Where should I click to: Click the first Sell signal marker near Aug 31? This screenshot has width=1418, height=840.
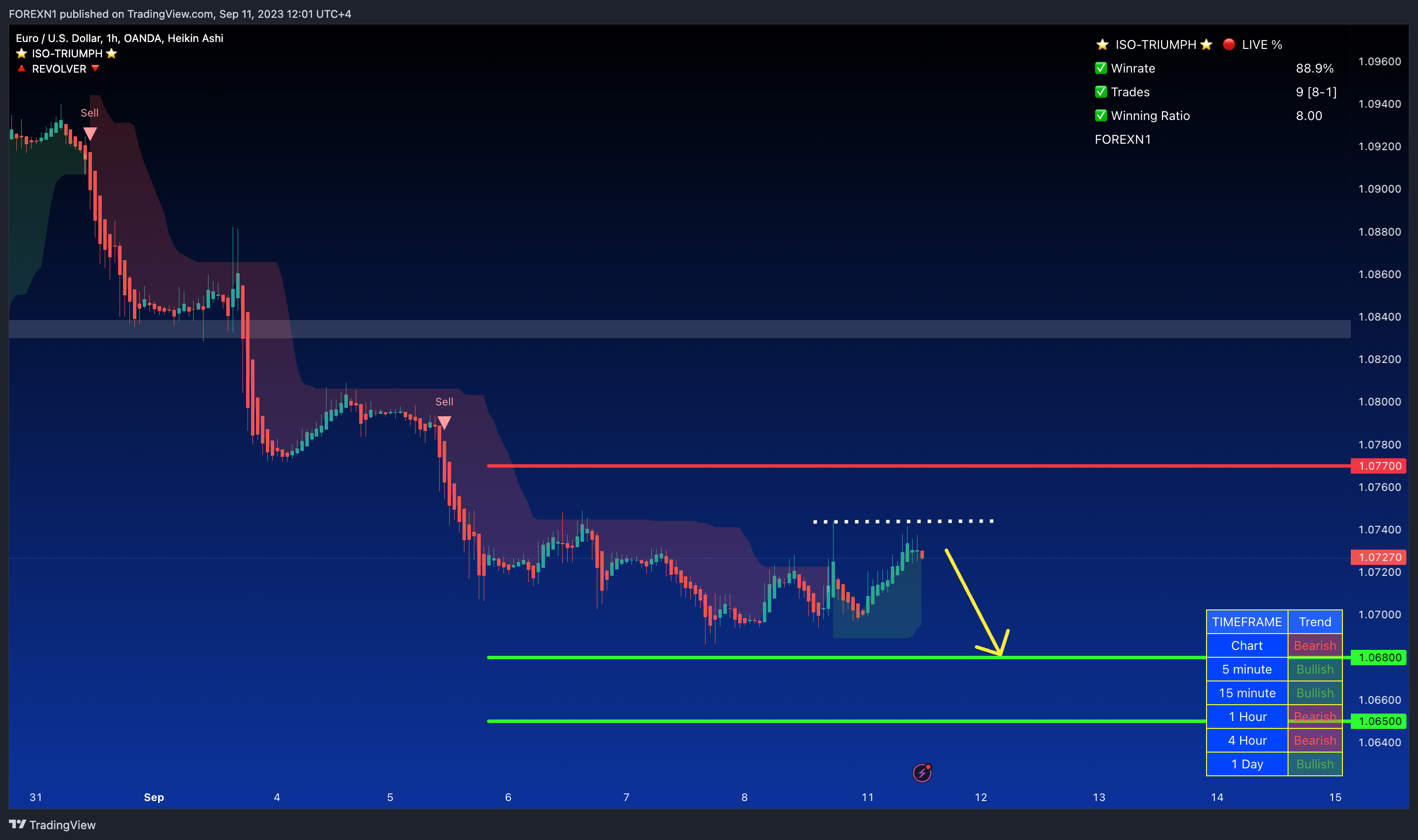[90, 134]
